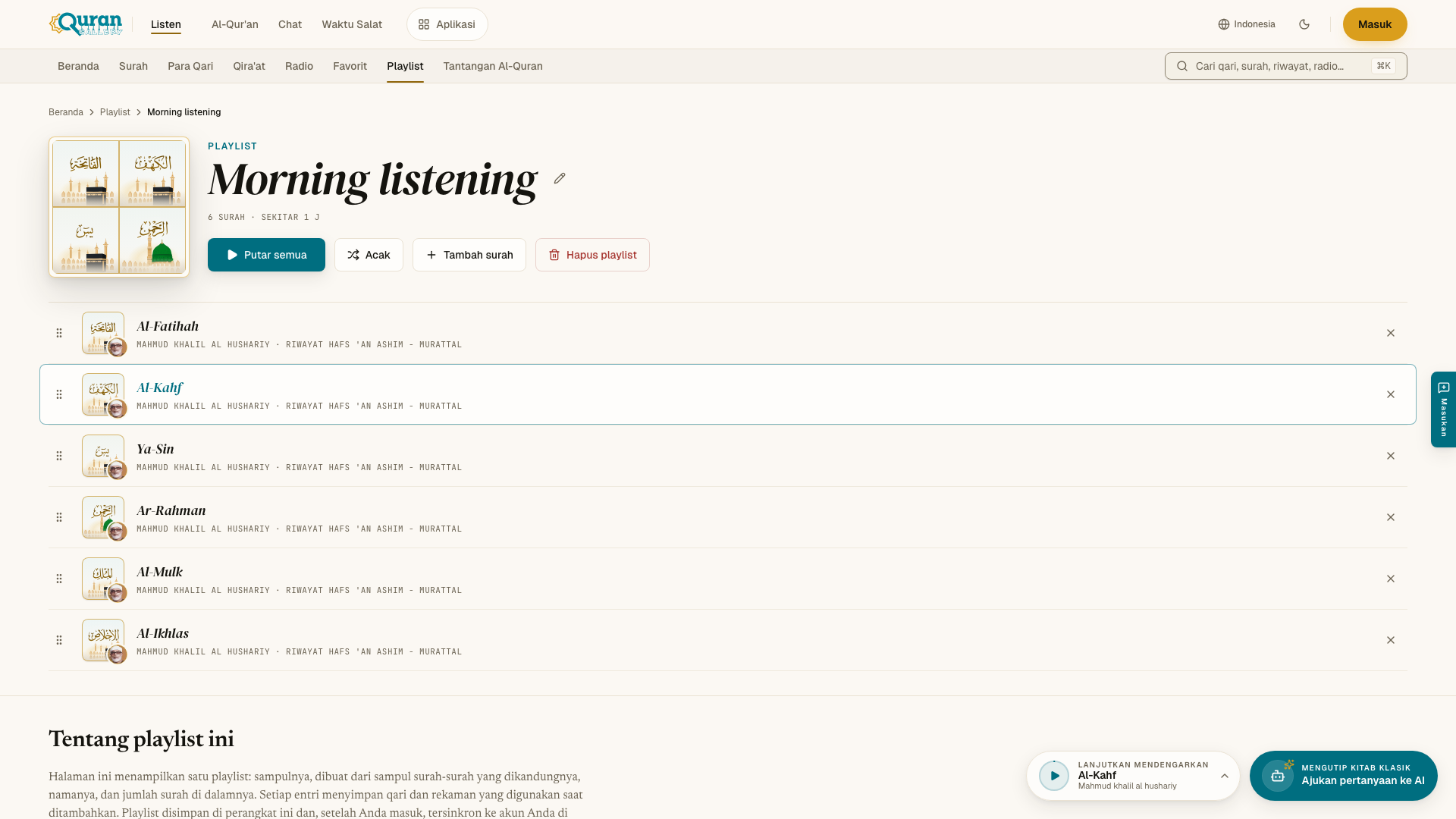This screenshot has height=819, width=1456.
Task: Open the Indonesia language selector
Action: click(x=1247, y=24)
